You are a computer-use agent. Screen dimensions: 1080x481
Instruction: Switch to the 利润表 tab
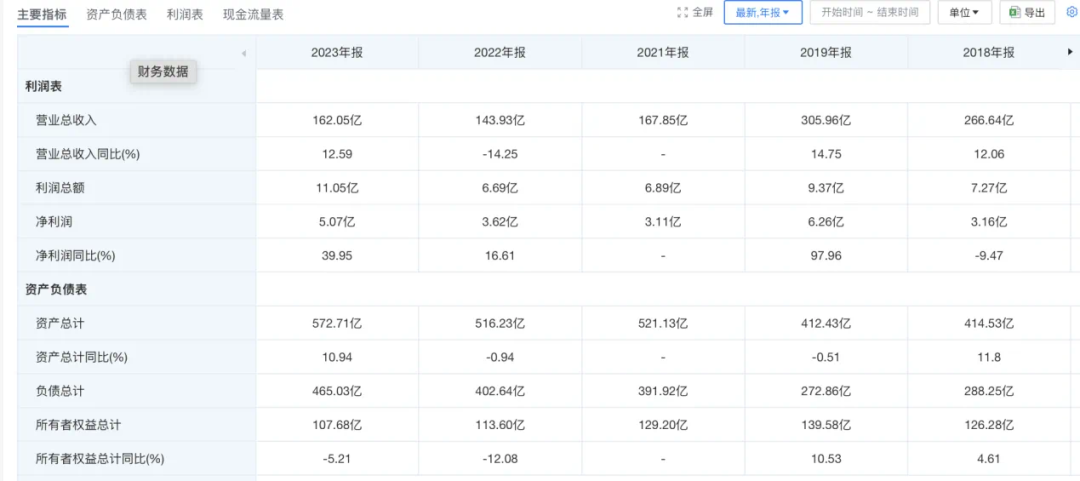[184, 14]
